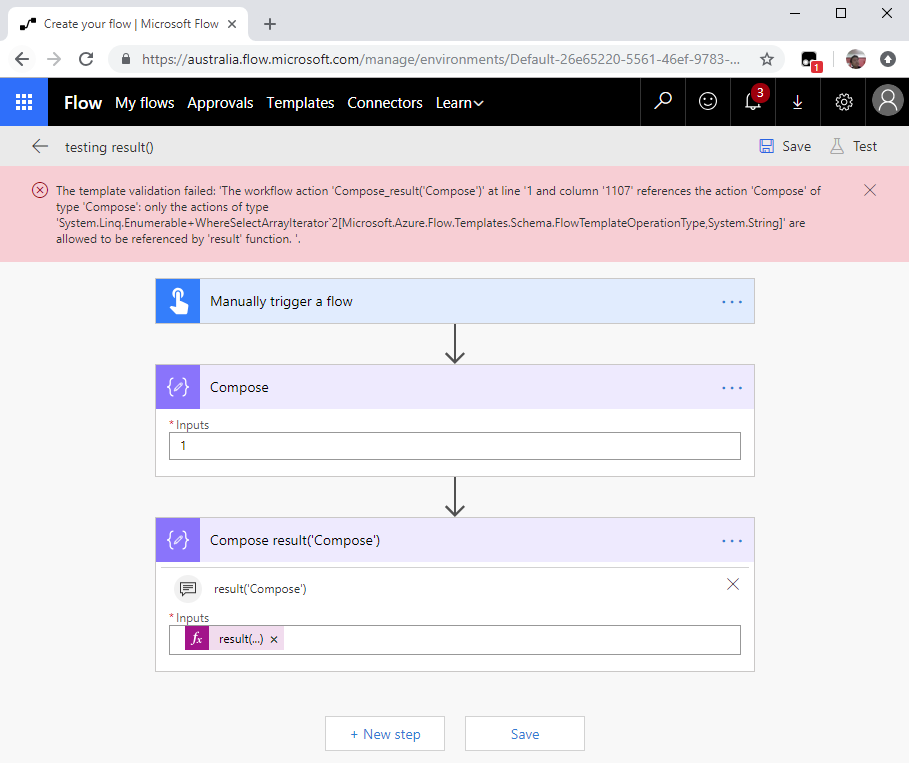This screenshot has width=909, height=763.
Task: Open the app launcher waffle icon
Action: [24, 102]
